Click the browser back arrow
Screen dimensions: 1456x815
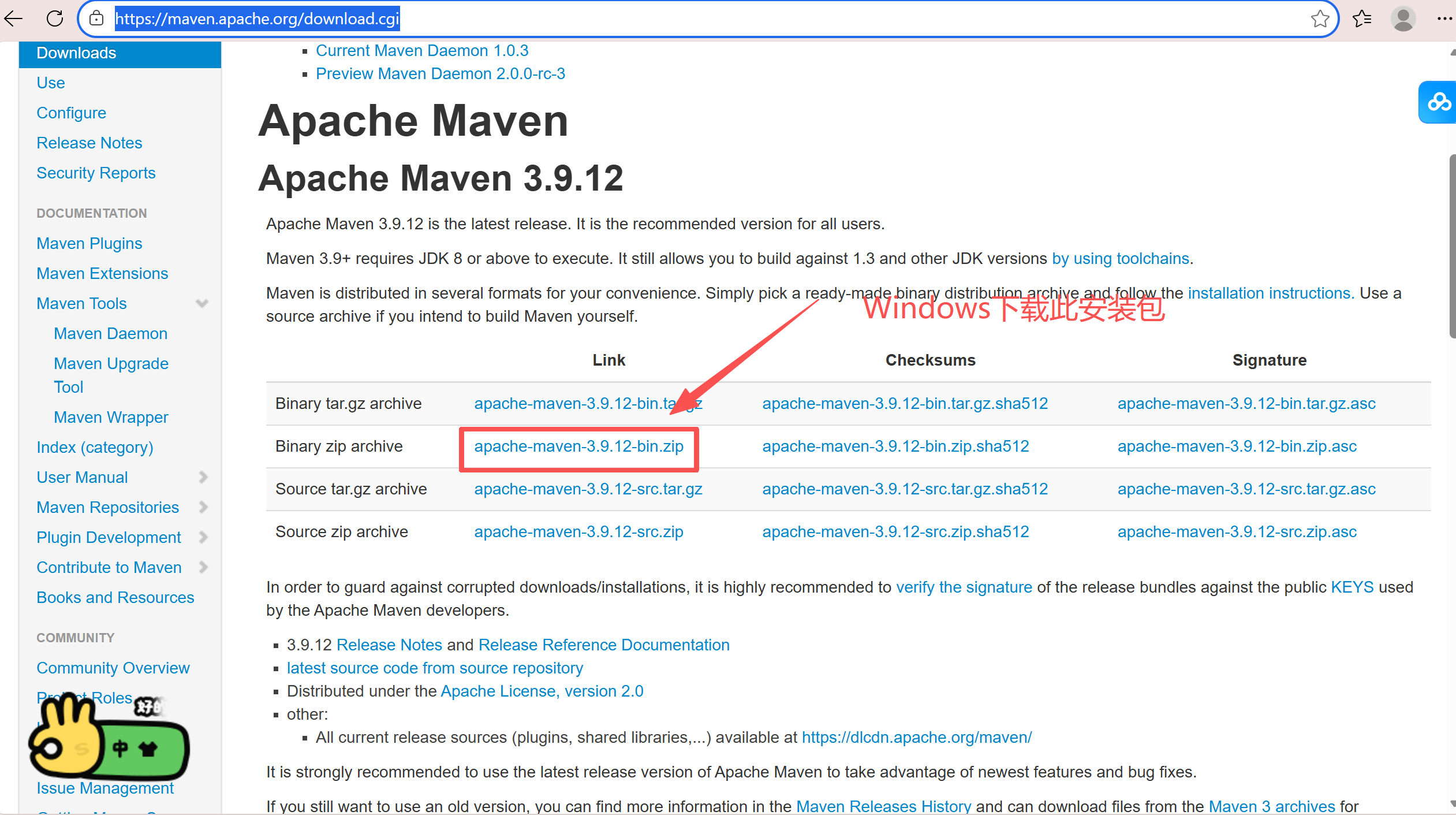tap(13, 18)
